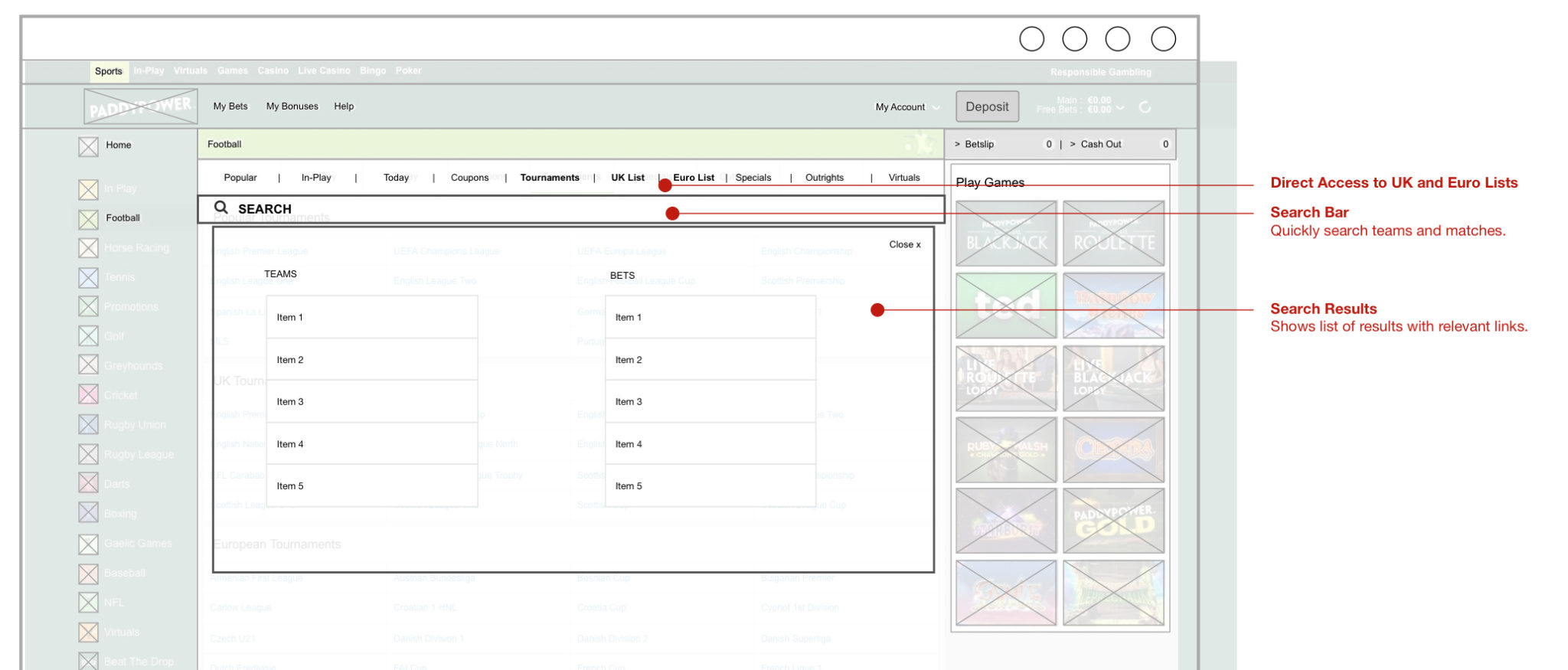This screenshot has height=670, width=1568.
Task: Select Item 2 under Bets results
Action: (710, 359)
